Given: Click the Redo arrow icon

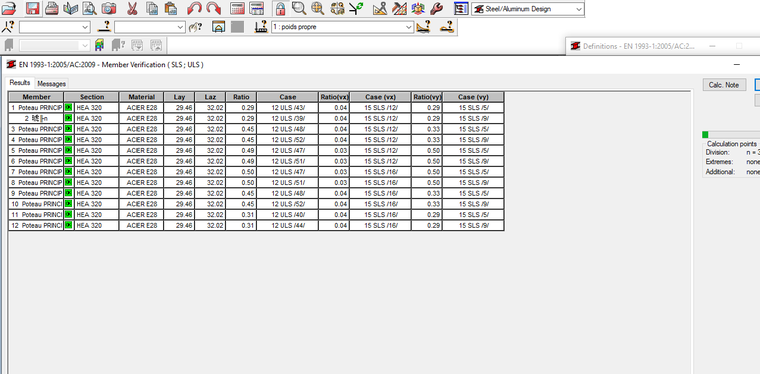Looking at the screenshot, I should tap(213, 8).
